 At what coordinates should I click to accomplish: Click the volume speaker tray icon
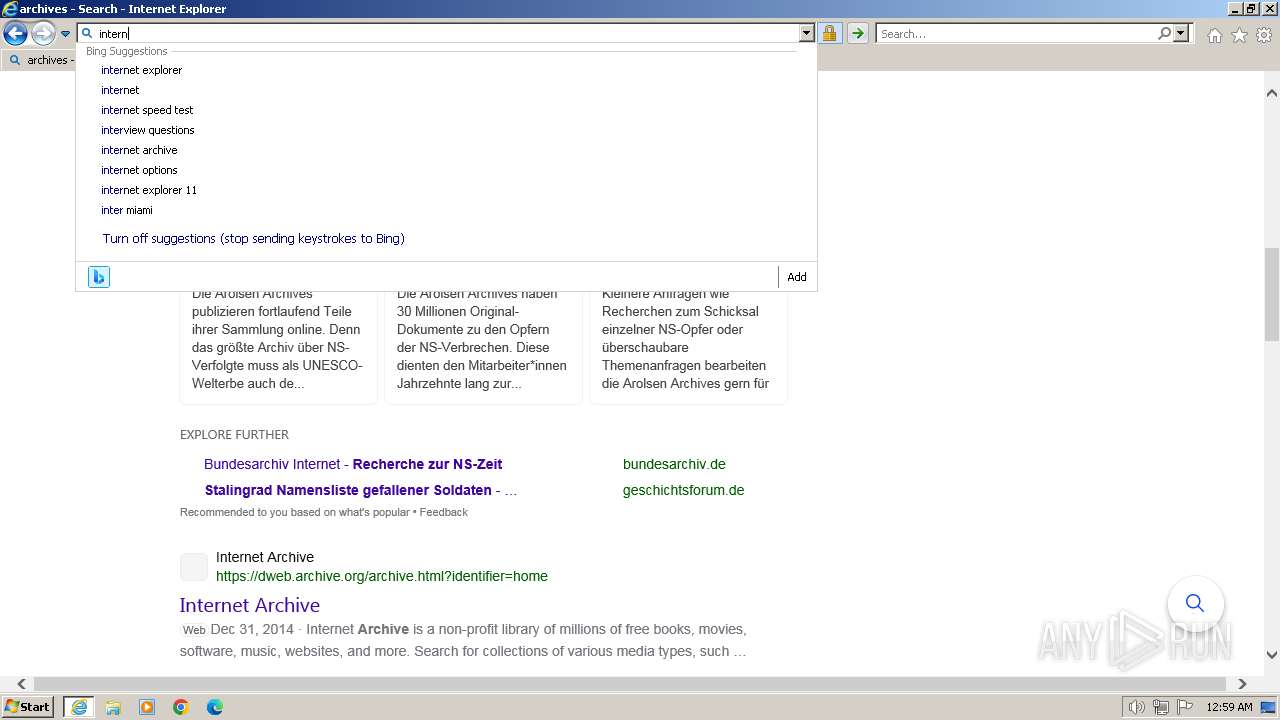1136,707
